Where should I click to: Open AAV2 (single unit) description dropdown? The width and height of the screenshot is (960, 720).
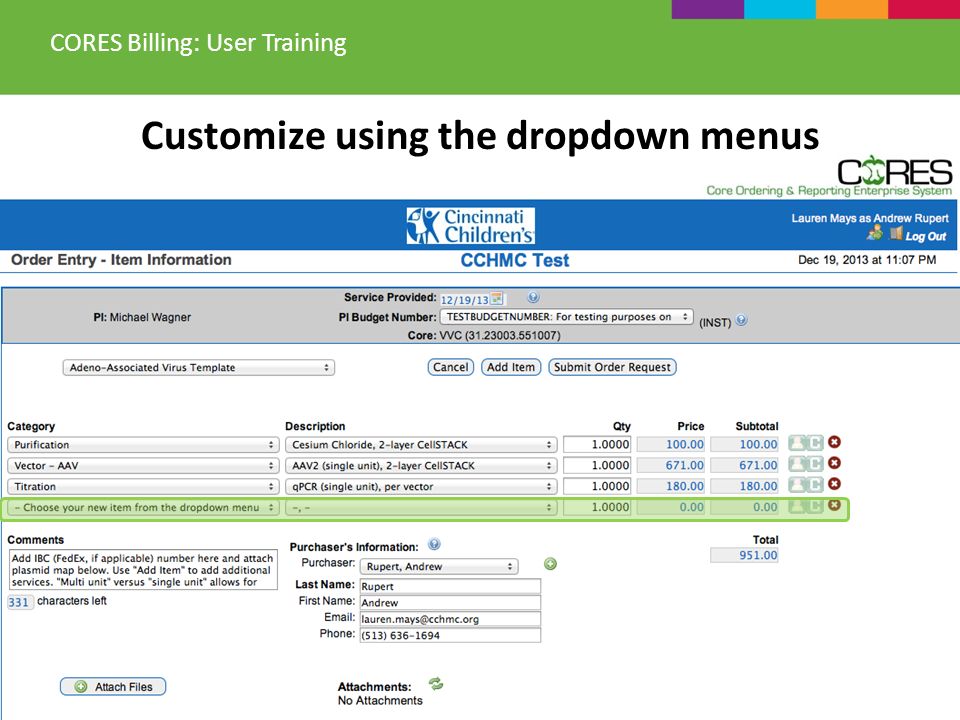[421, 466]
